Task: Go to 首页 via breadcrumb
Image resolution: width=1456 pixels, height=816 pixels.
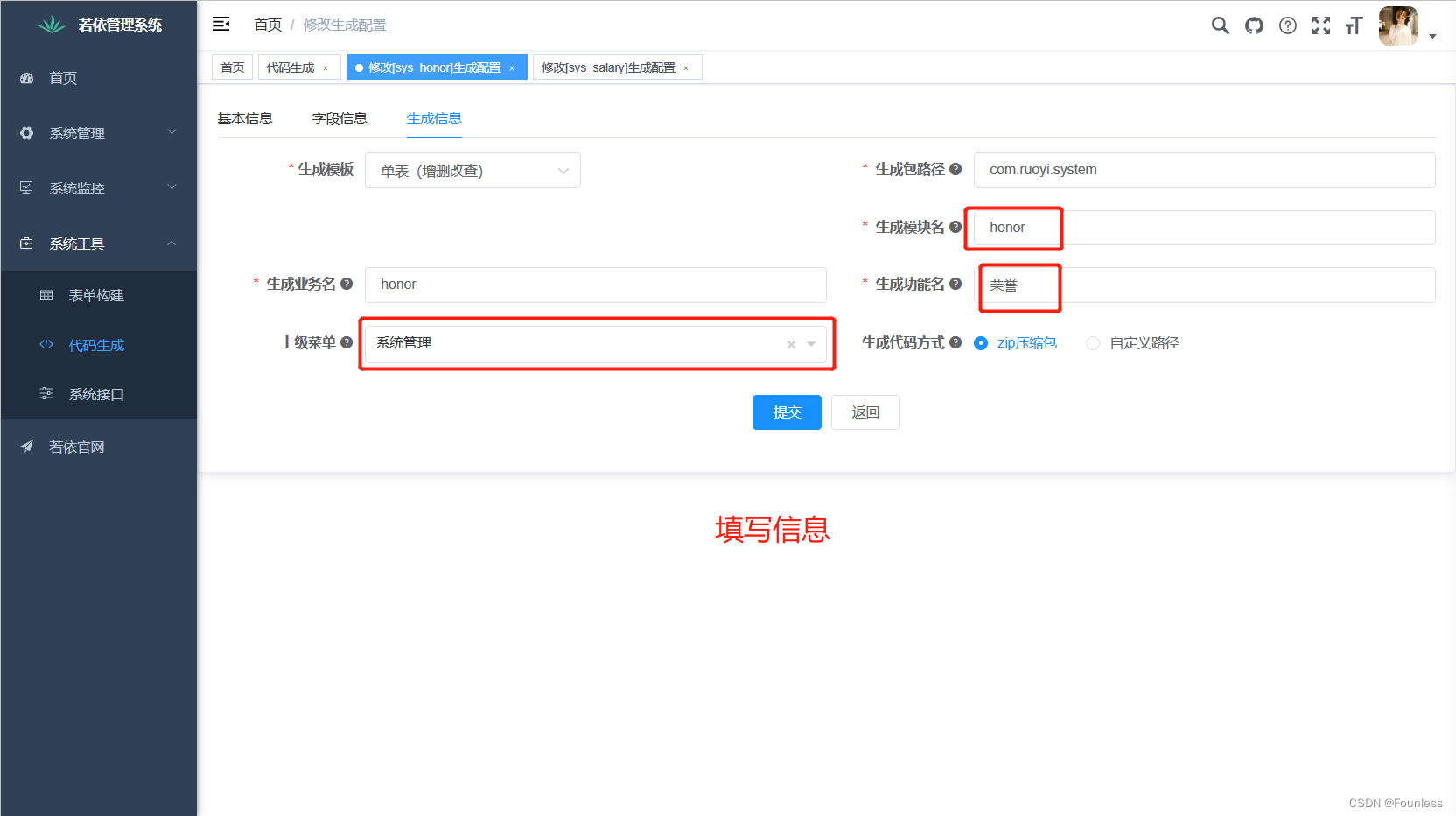Action: (268, 25)
